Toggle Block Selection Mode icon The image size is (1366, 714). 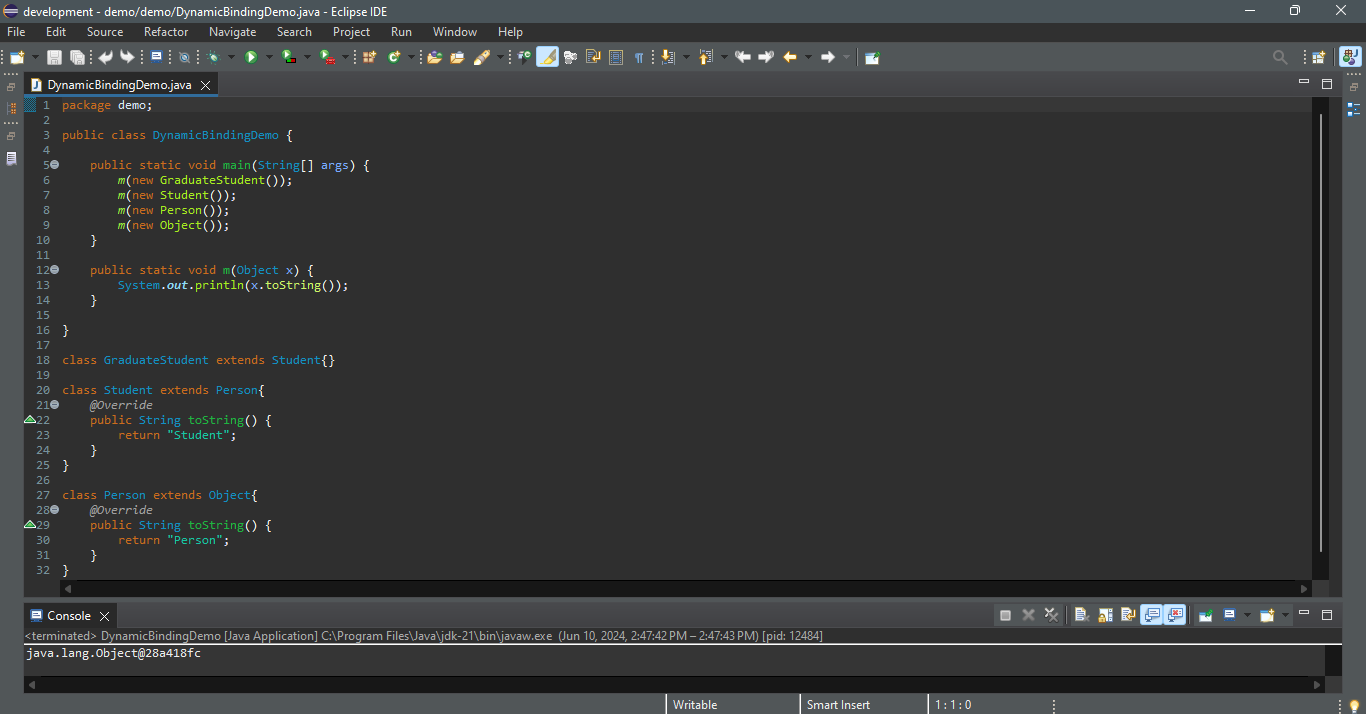pyautogui.click(x=616, y=58)
